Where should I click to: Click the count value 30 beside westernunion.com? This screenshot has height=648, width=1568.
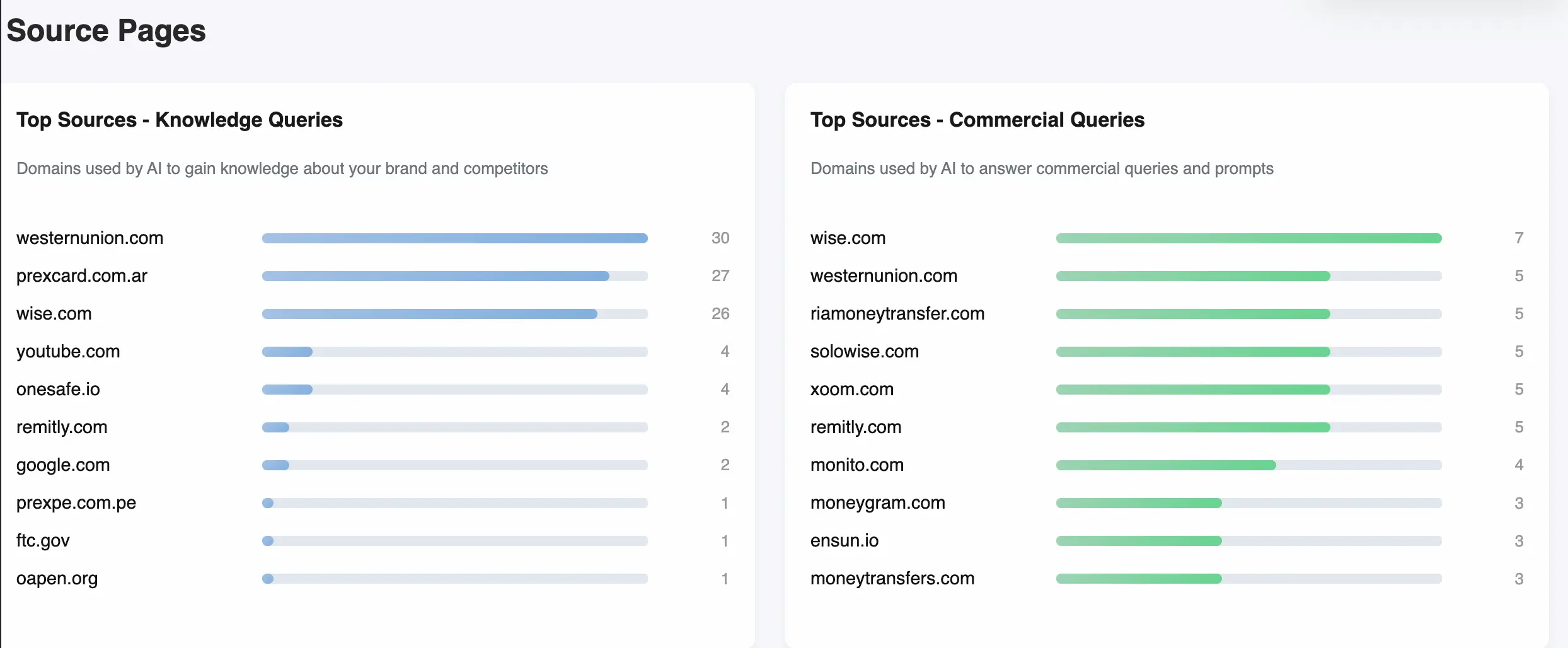720,238
